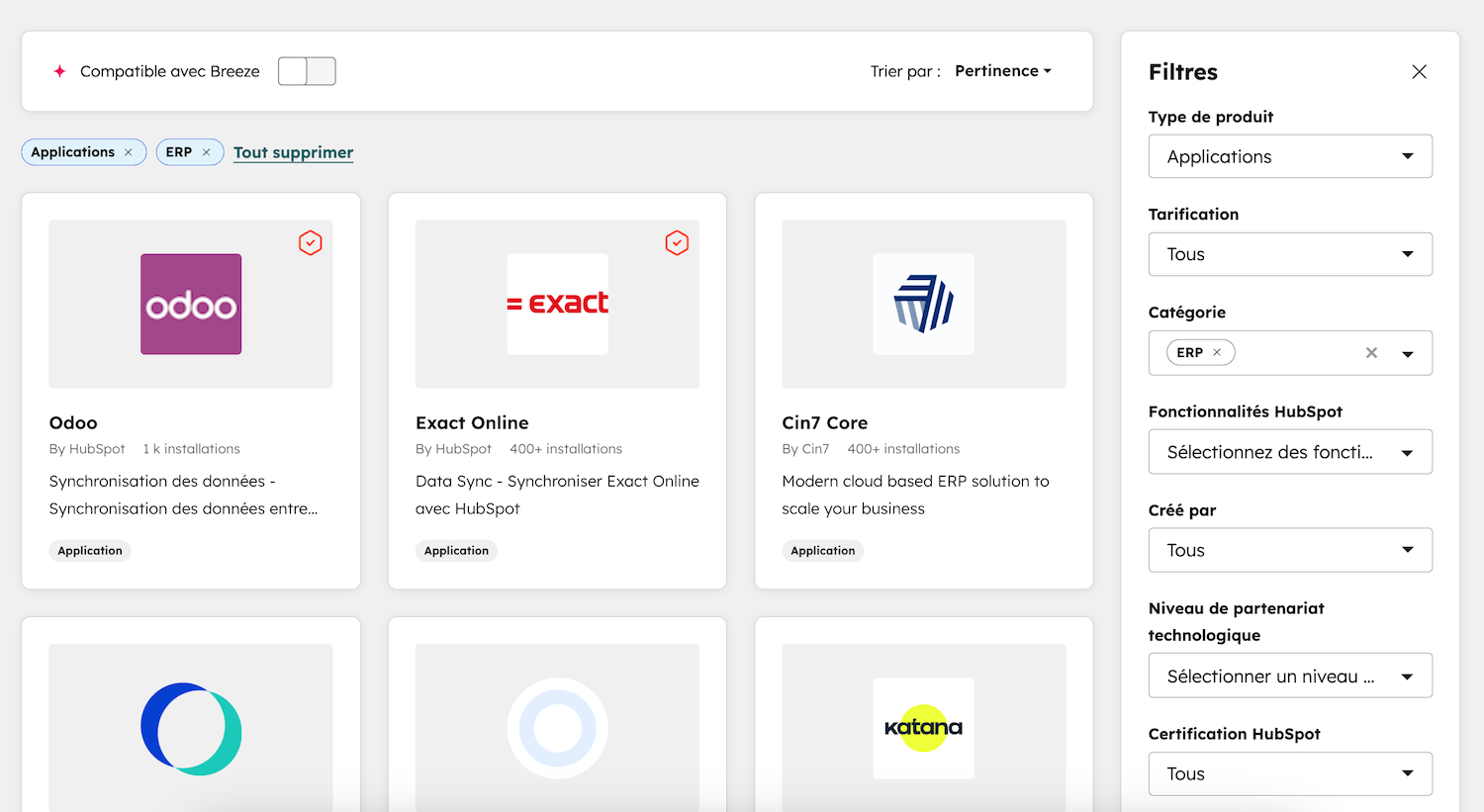This screenshot has width=1484, height=812.
Task: Close the Filtres panel
Action: click(1419, 71)
